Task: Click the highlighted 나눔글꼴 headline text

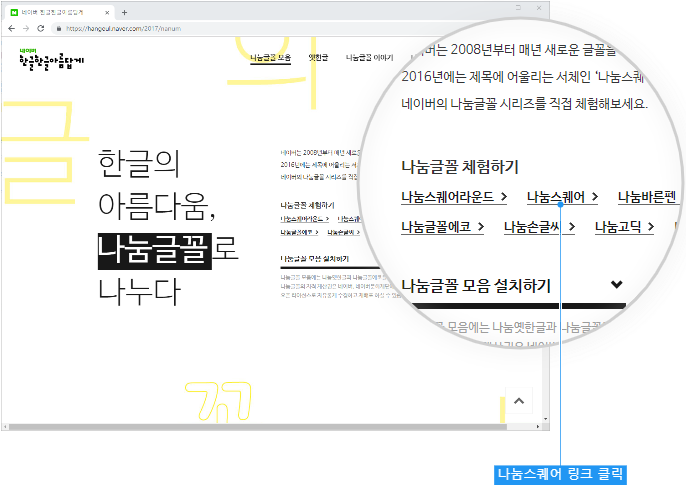Action: [x=154, y=251]
